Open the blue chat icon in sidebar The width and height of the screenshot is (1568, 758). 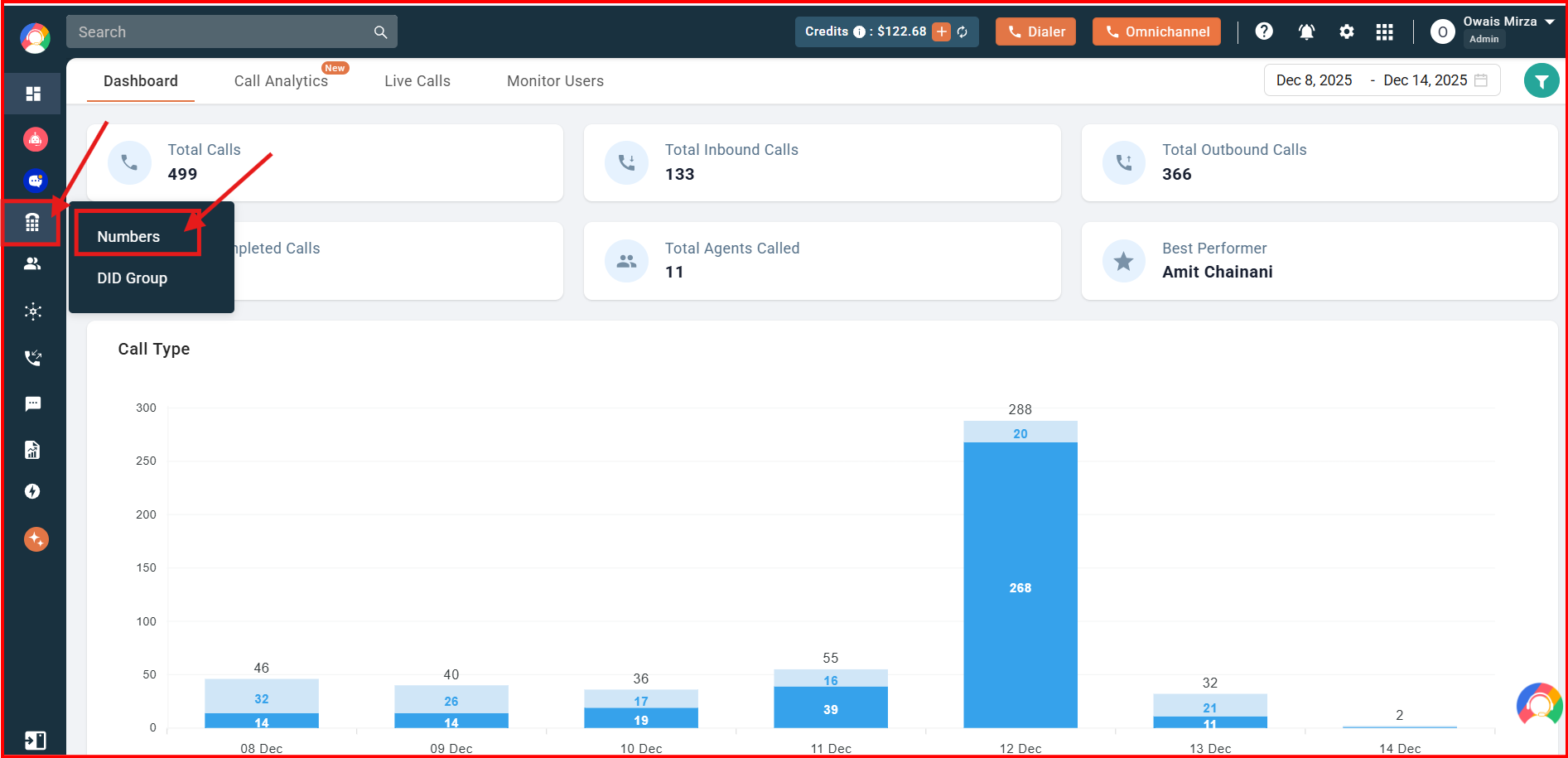click(35, 181)
